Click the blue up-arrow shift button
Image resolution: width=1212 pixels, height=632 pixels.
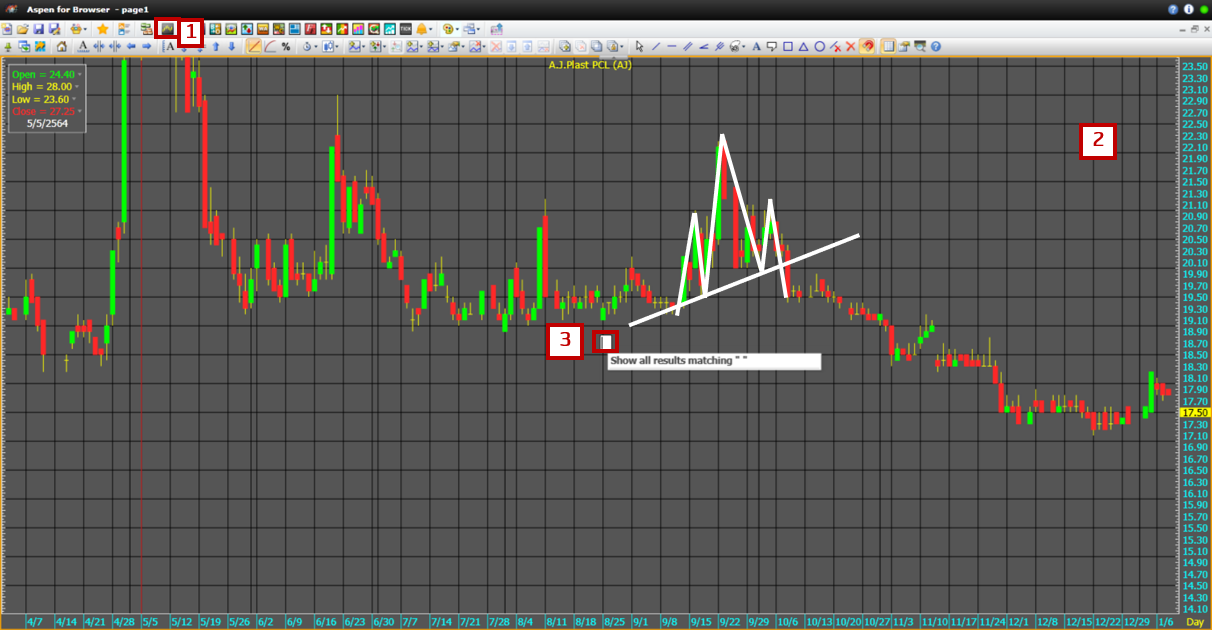point(216,46)
